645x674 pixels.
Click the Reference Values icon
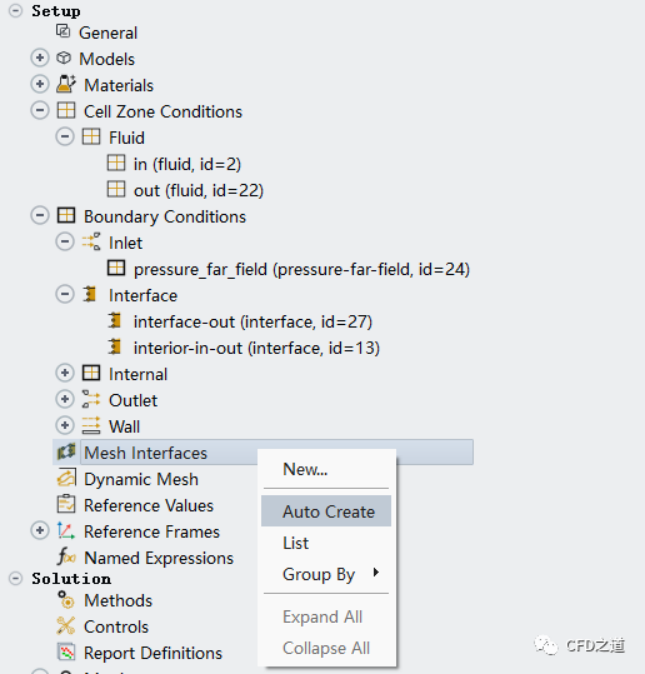66,505
